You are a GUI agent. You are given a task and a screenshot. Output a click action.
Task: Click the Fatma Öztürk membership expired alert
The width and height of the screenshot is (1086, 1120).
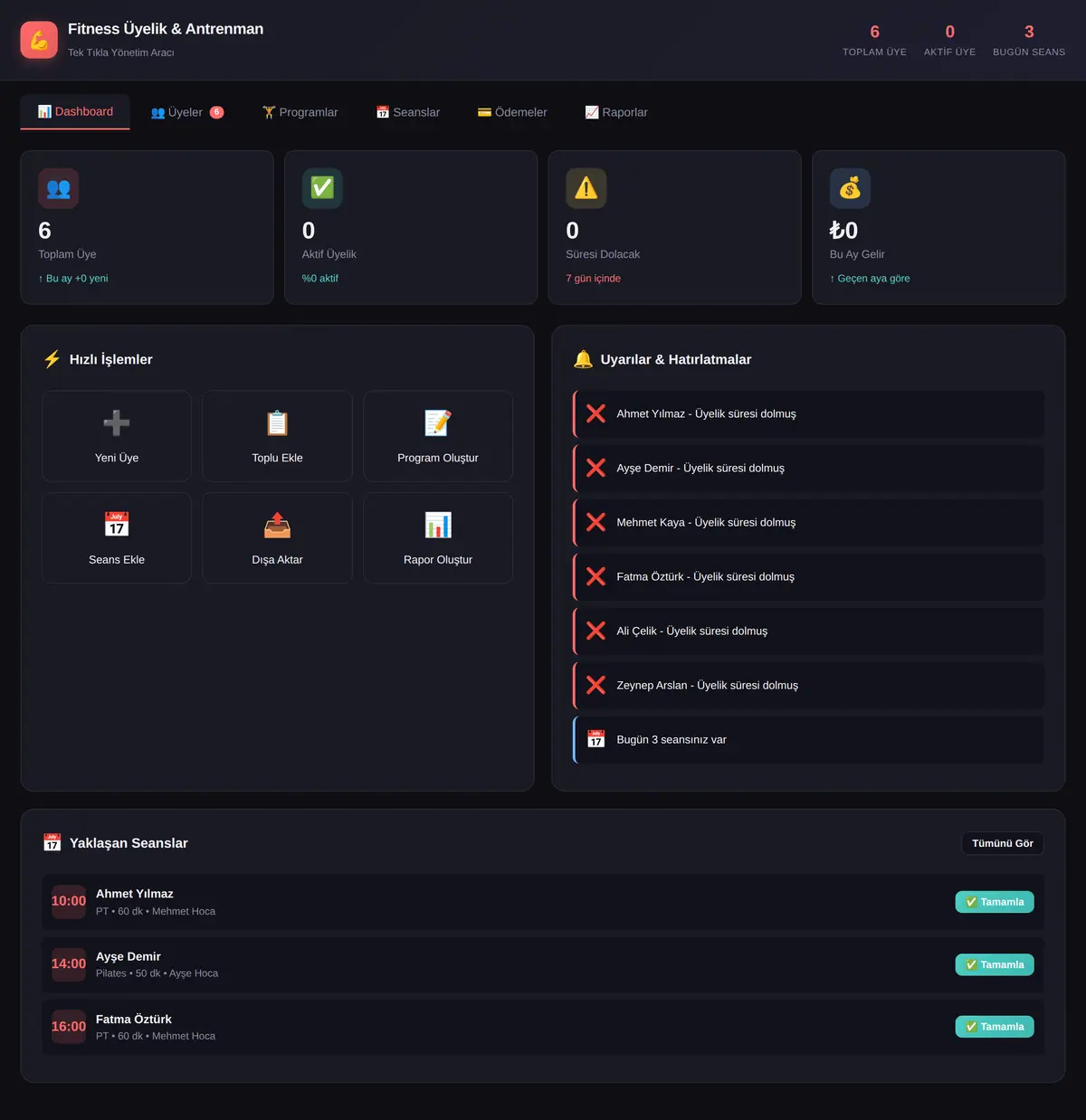[808, 576]
